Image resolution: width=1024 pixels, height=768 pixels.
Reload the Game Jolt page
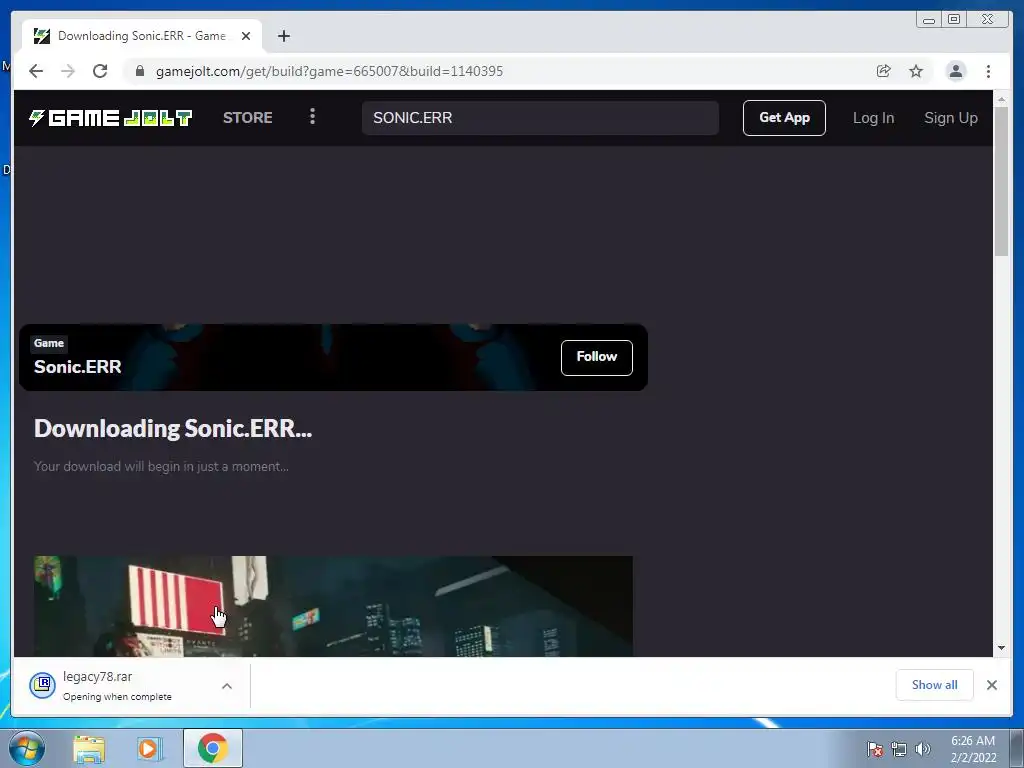tap(100, 71)
